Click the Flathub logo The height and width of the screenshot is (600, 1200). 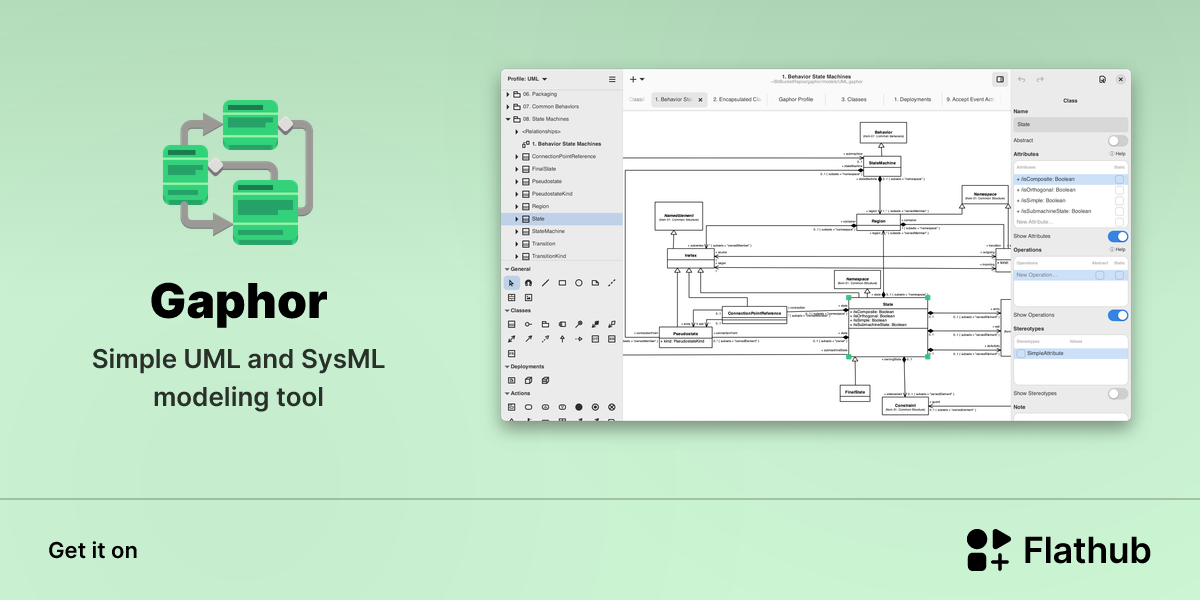click(1058, 550)
